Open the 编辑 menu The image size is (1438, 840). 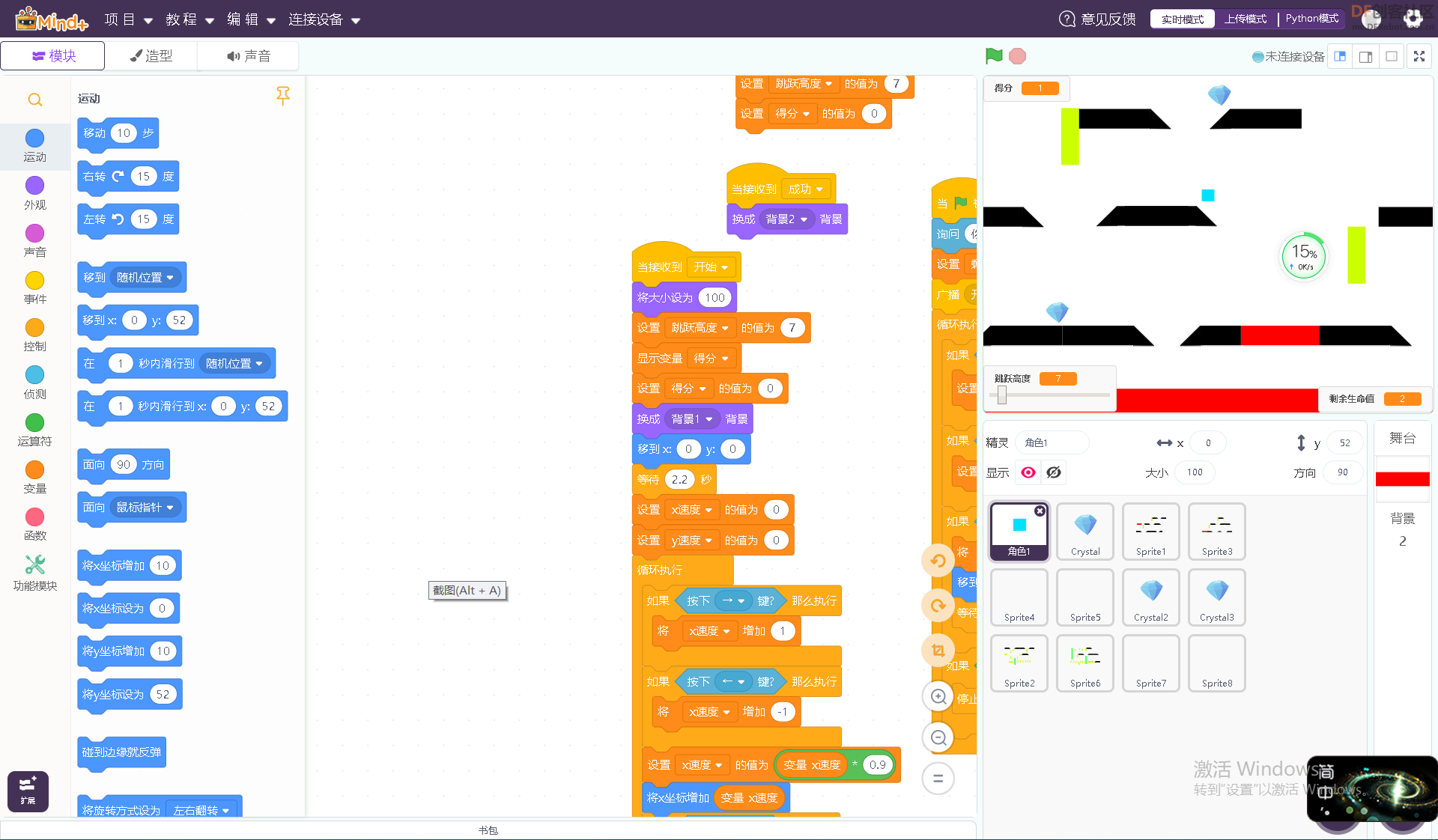pyautogui.click(x=251, y=19)
